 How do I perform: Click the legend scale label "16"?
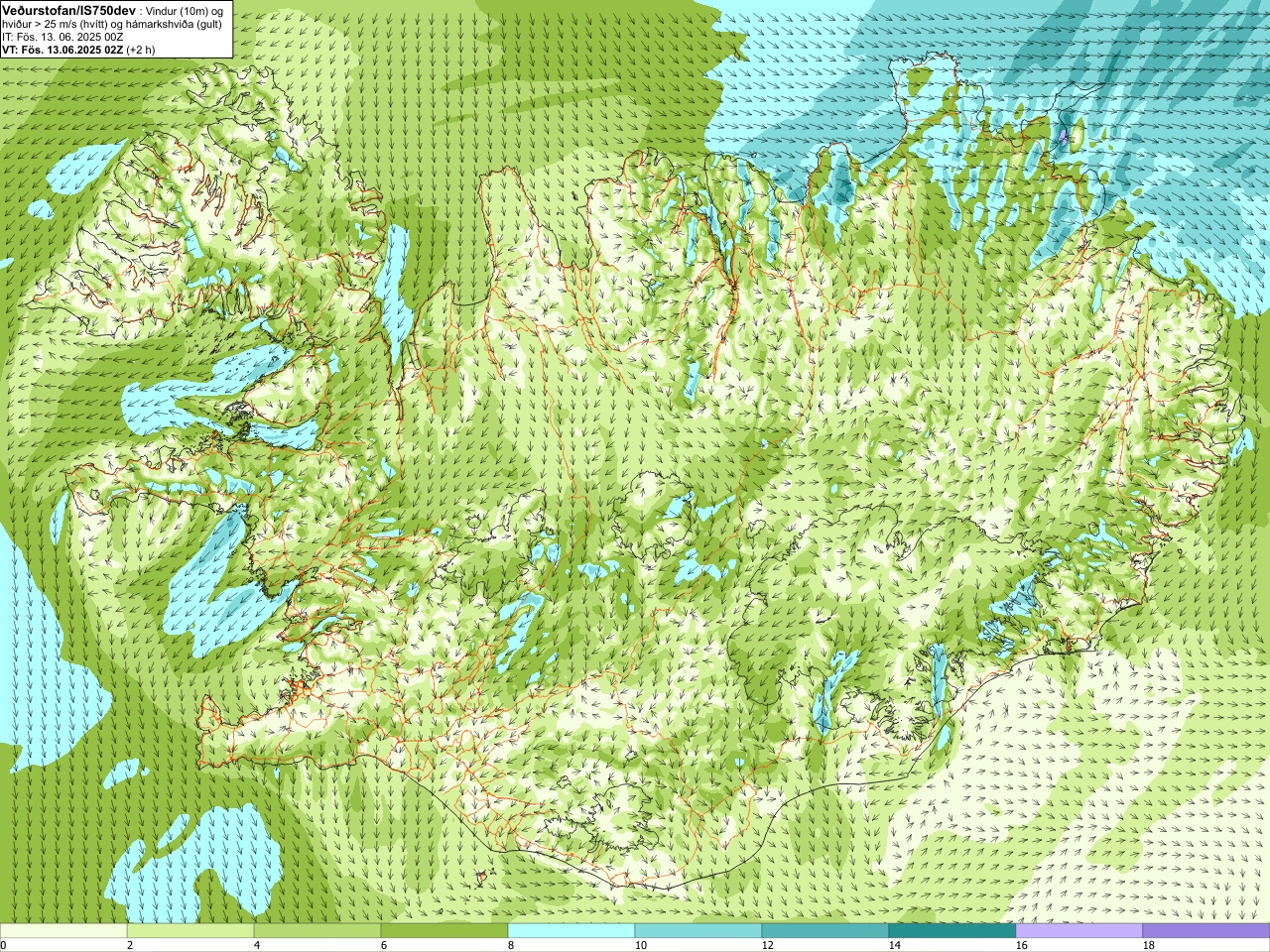pyautogui.click(x=1021, y=945)
